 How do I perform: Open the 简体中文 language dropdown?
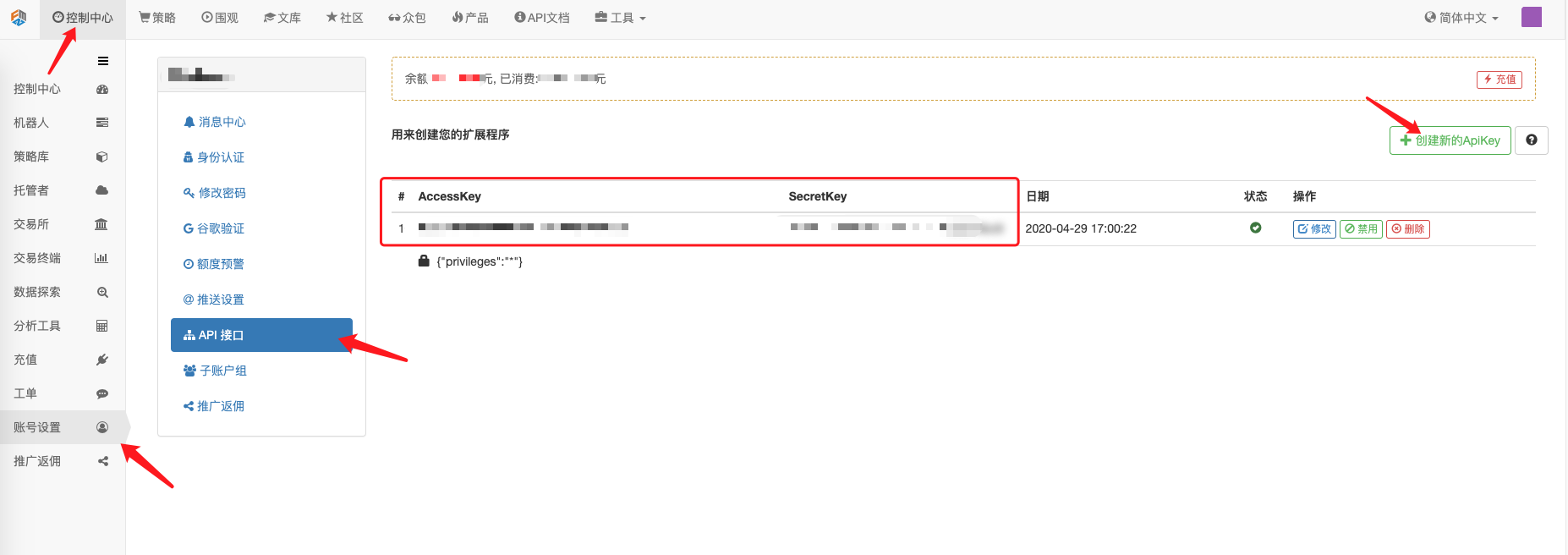pos(1461,18)
